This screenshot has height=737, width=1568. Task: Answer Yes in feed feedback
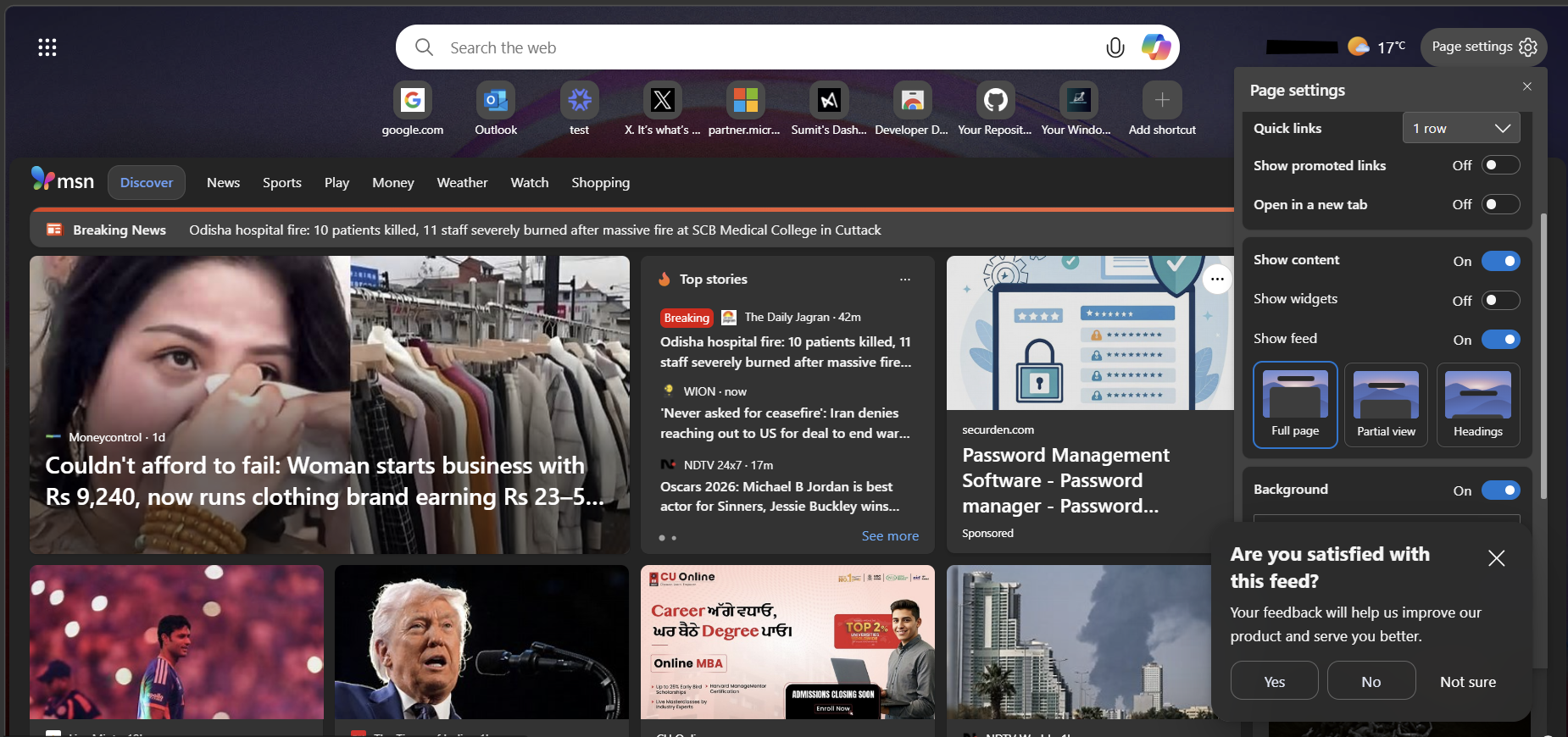click(1274, 680)
